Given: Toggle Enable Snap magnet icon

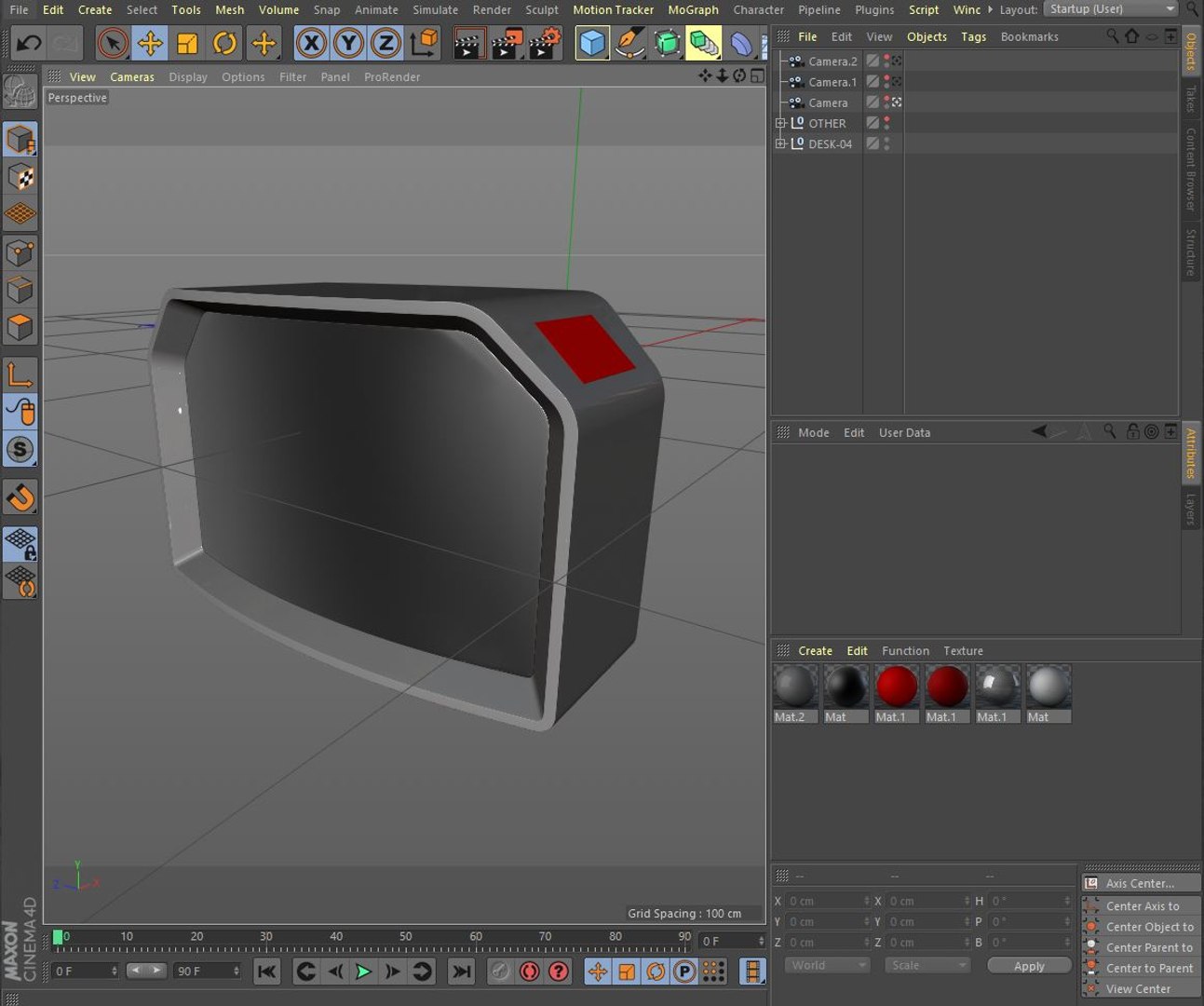Looking at the screenshot, I should [20, 496].
